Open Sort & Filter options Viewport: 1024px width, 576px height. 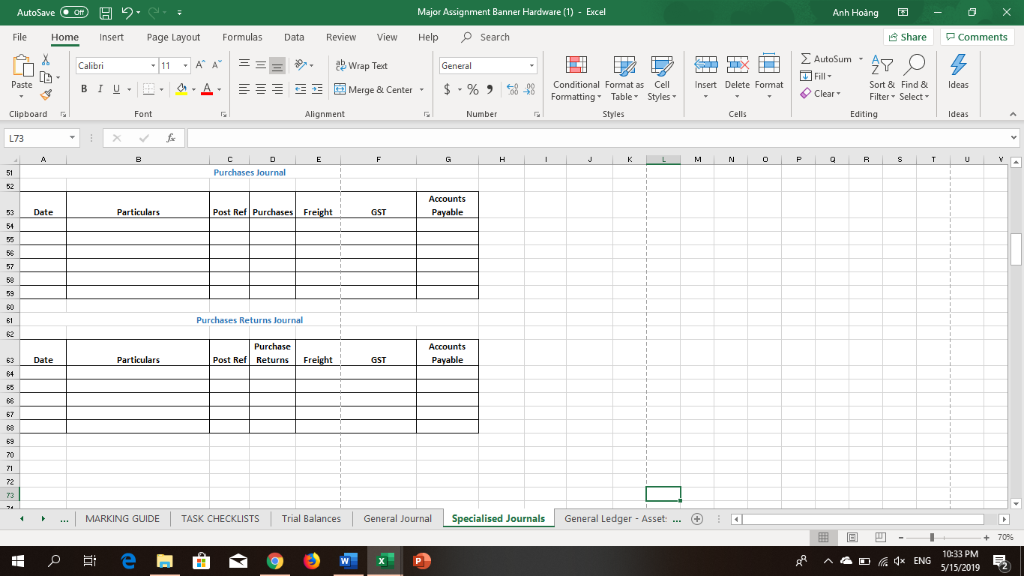(882, 78)
